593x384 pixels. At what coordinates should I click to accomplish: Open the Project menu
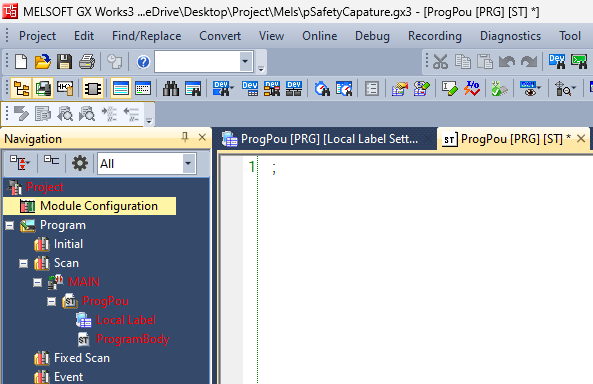[x=37, y=36]
